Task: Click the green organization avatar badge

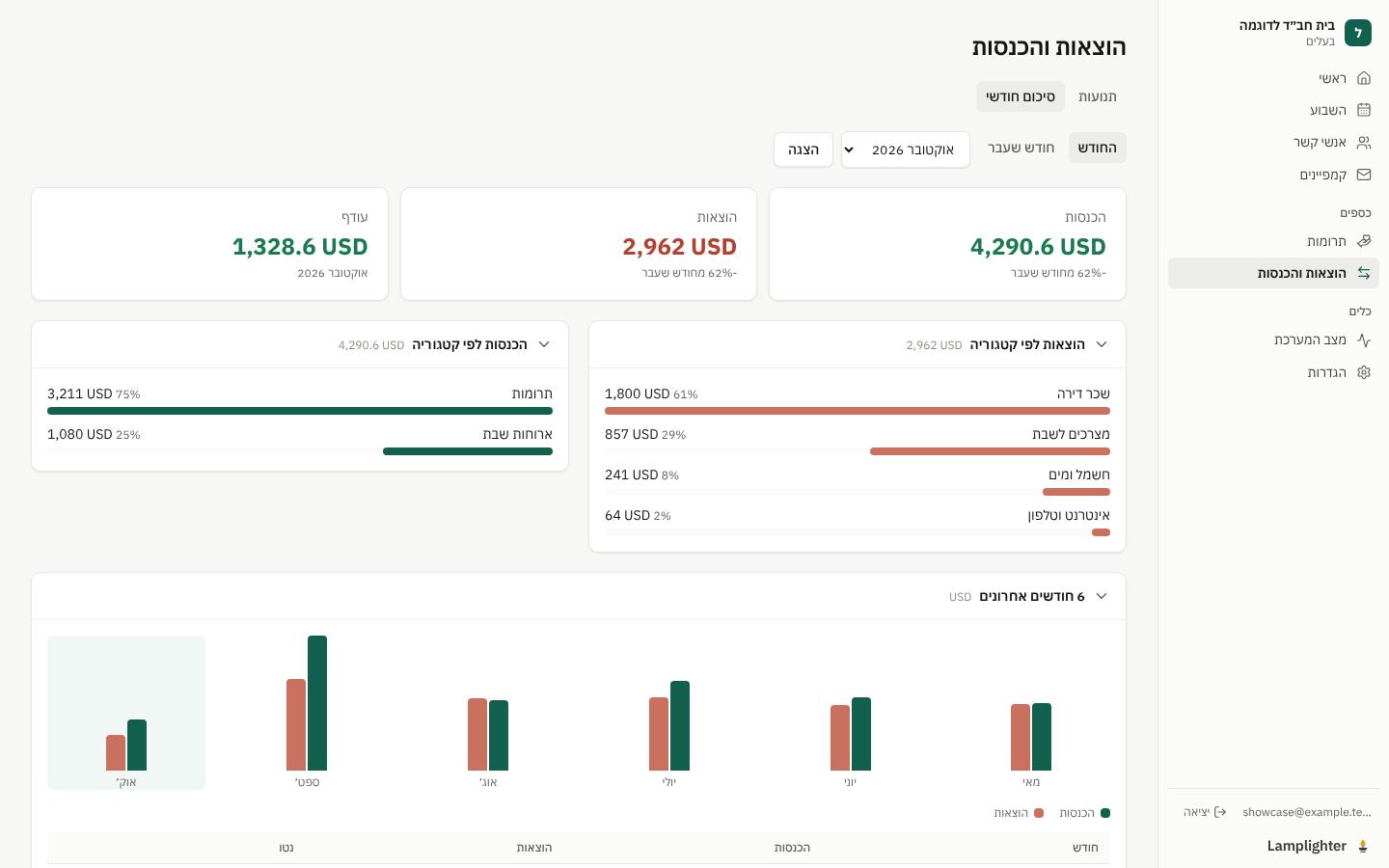Action: click(x=1357, y=33)
